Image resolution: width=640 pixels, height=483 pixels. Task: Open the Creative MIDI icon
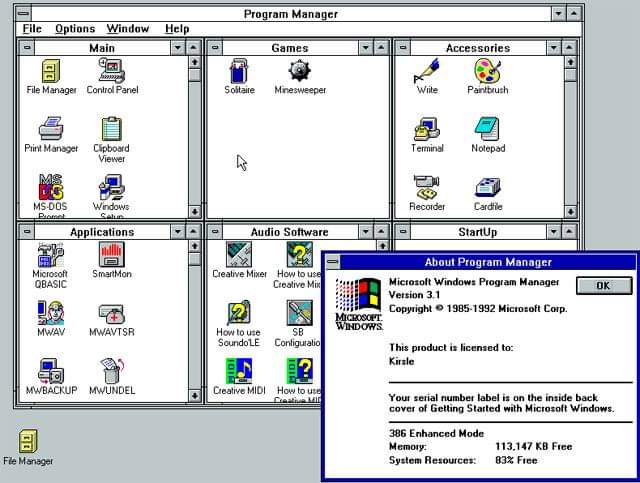tap(239, 377)
